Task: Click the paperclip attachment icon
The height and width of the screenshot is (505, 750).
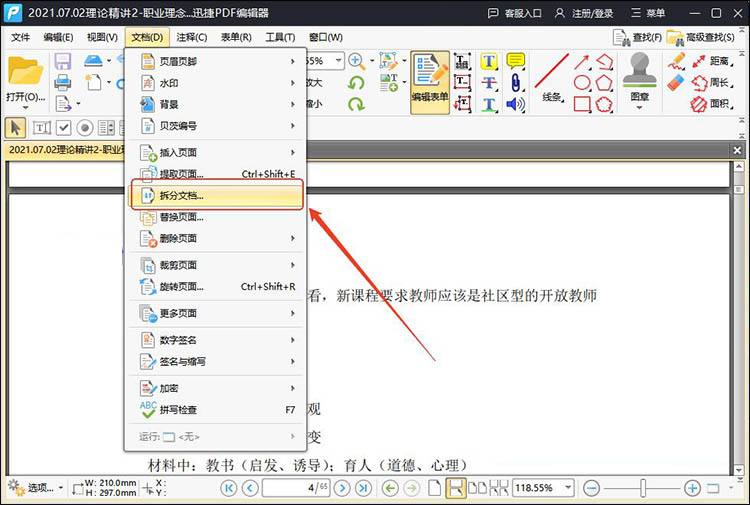Action: (516, 82)
